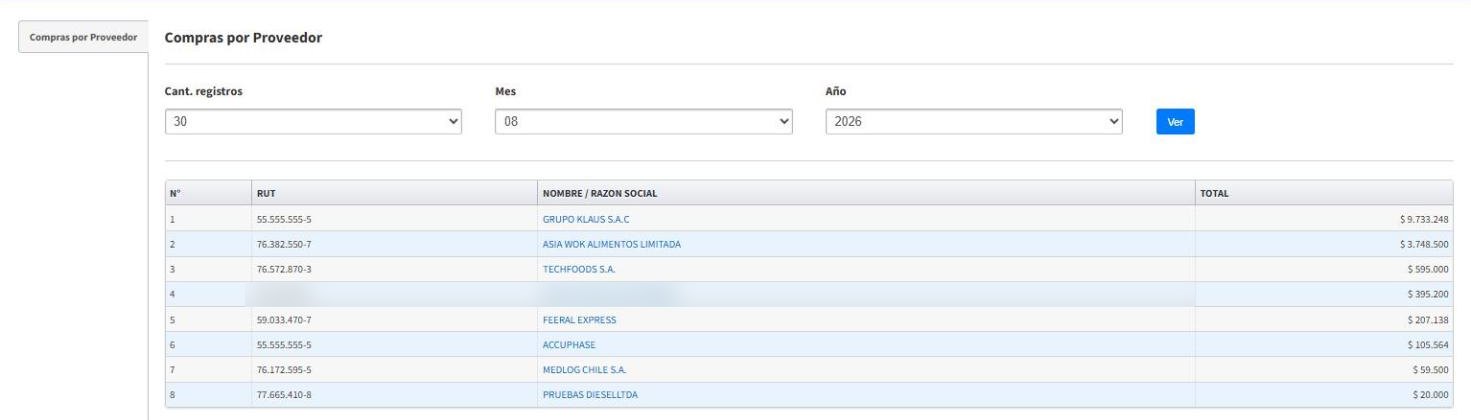Screen dimensions: 1471x420
Task: Click row number 1 in GRUPO KLAUS row
Action: tap(207, 219)
